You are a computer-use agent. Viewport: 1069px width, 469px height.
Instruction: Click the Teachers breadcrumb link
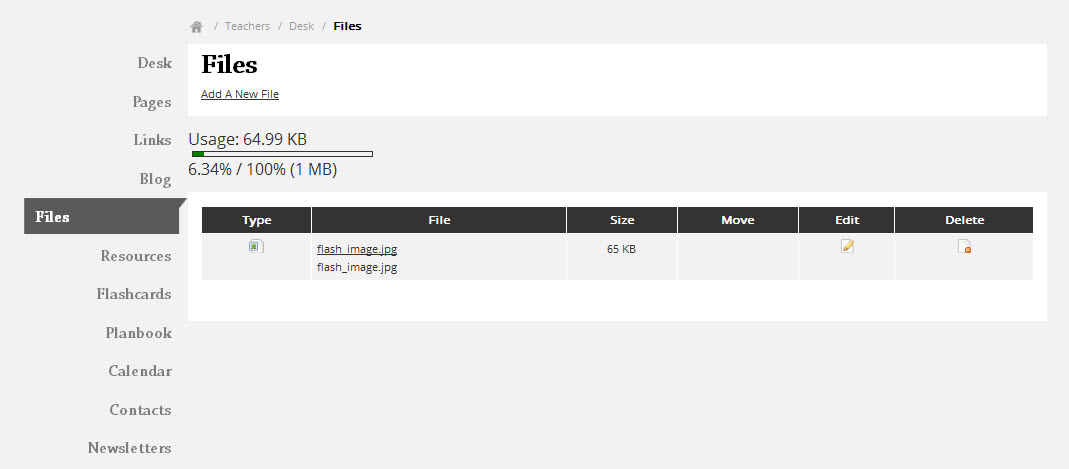(x=247, y=27)
